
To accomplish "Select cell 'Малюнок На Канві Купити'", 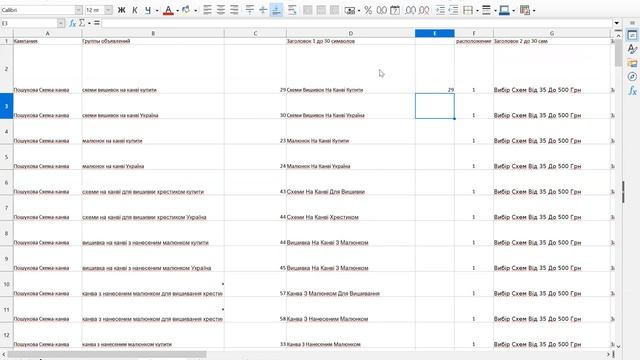I will tap(351, 132).
